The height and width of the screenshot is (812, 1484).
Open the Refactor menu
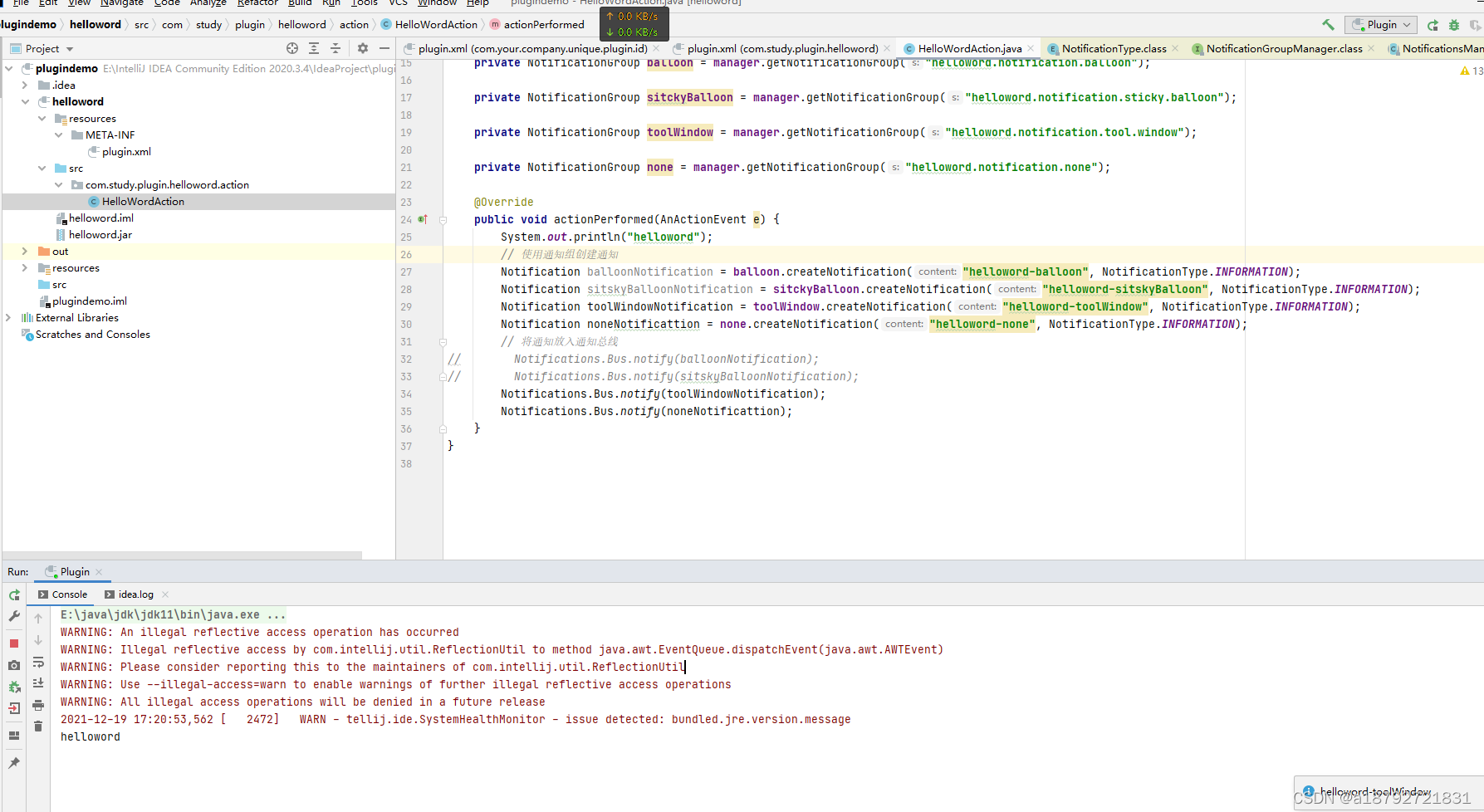(x=257, y=3)
